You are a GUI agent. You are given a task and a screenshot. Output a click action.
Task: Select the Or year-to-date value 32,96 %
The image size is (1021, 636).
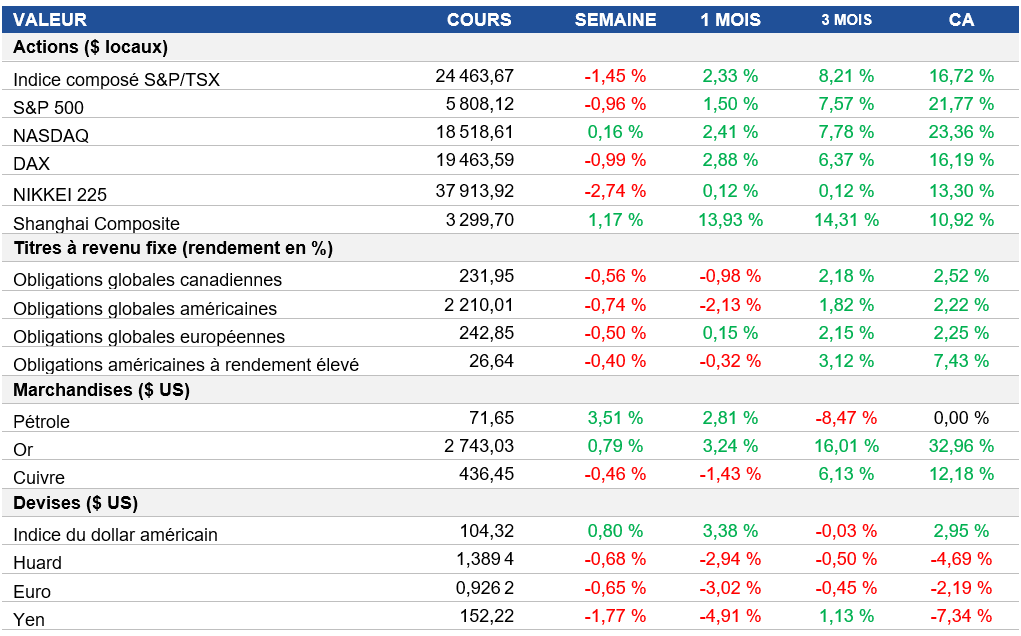tap(961, 446)
